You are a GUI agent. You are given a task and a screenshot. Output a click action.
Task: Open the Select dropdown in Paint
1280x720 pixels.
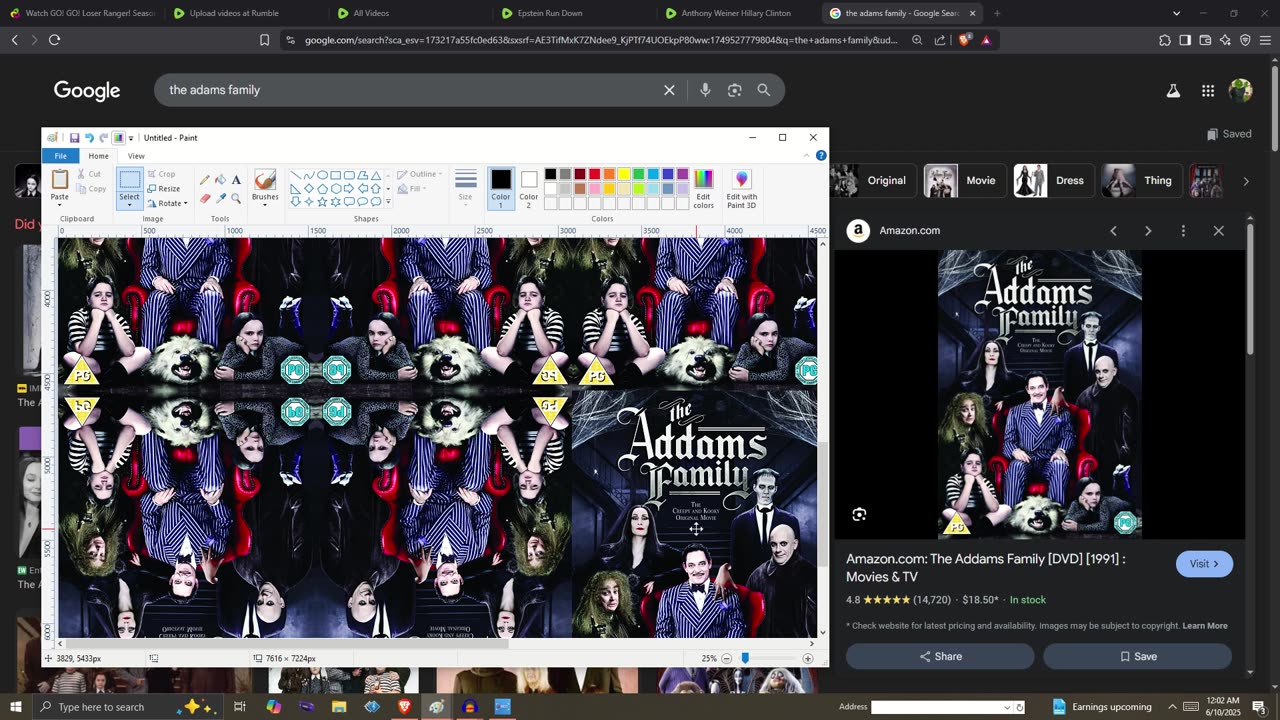click(130, 203)
